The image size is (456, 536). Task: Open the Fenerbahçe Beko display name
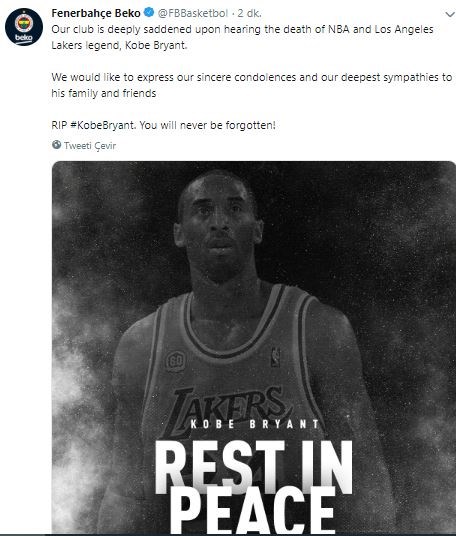click(96, 13)
